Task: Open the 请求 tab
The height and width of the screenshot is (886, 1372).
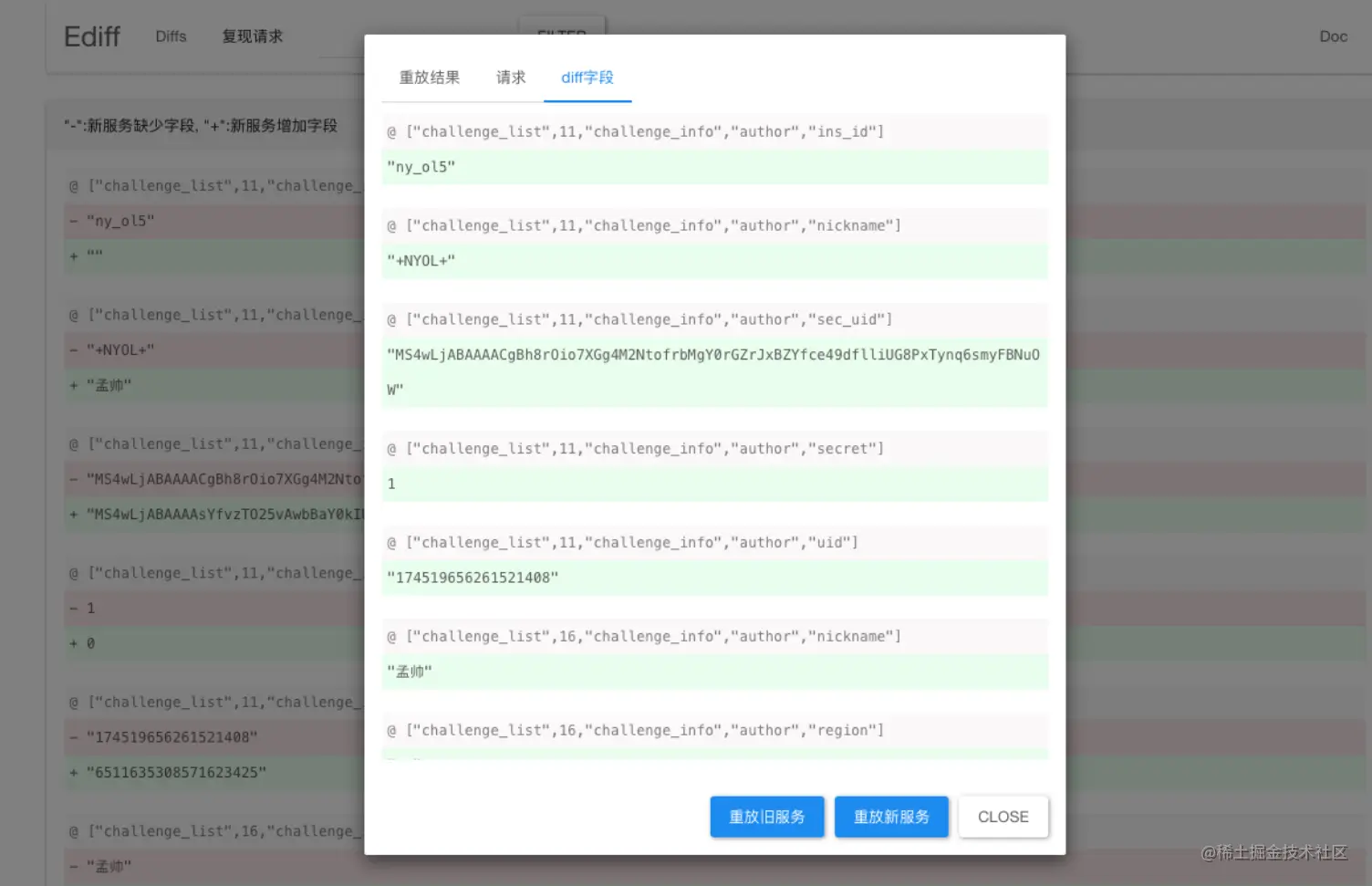Action: [x=511, y=78]
